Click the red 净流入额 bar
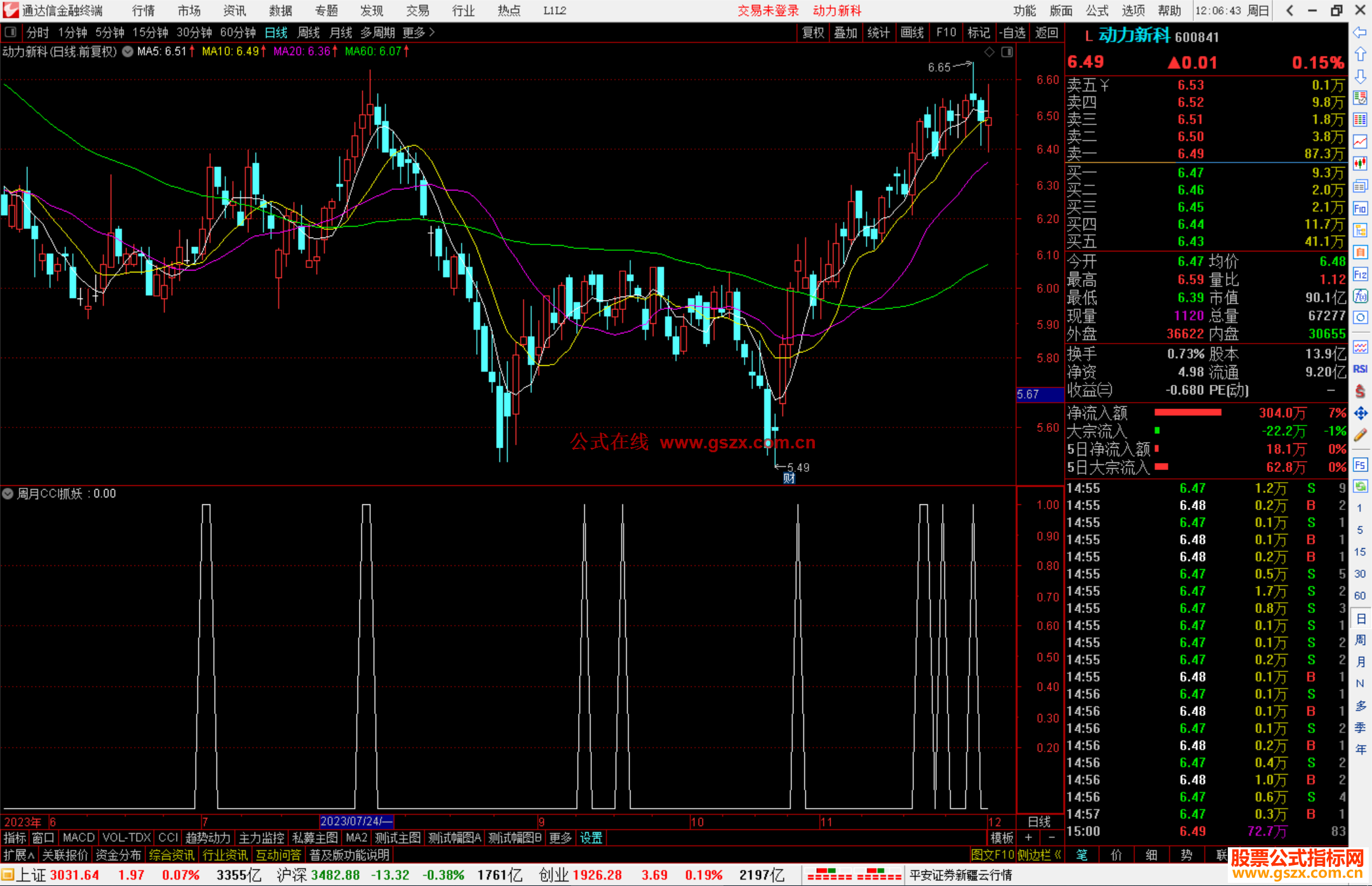Viewport: 1372px width, 886px height. (1187, 413)
